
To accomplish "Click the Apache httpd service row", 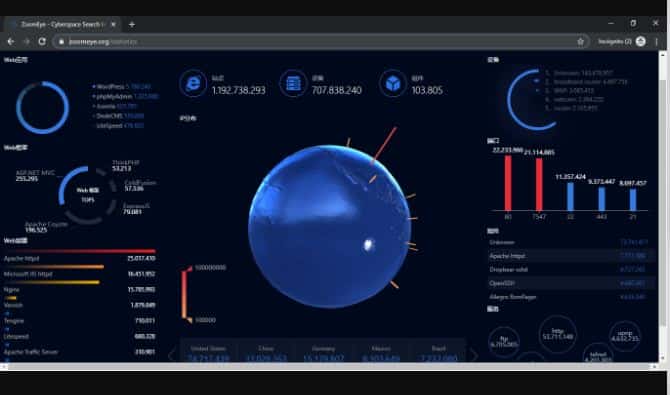I will point(572,256).
